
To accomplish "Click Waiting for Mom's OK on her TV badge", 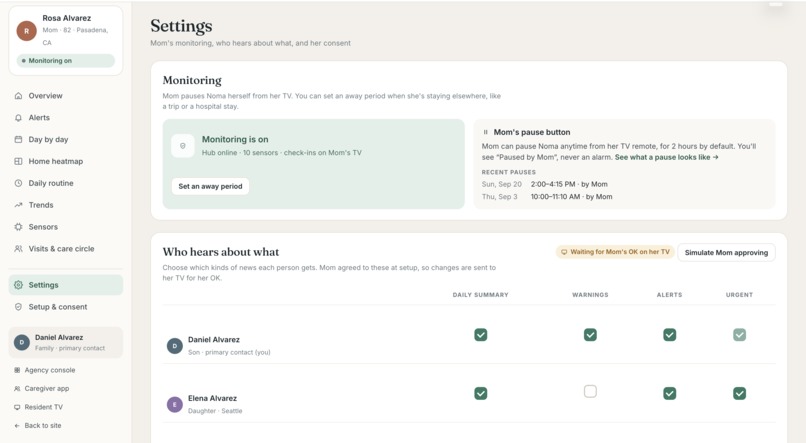I will (x=615, y=252).
